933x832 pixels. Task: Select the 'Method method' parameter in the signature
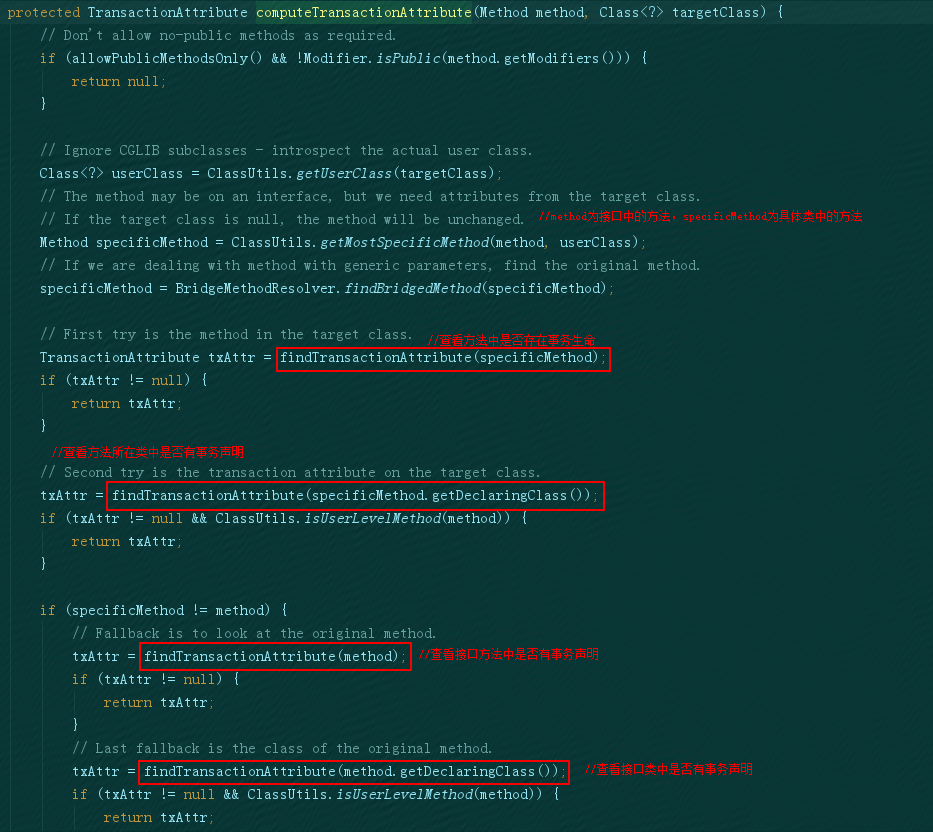(x=531, y=12)
